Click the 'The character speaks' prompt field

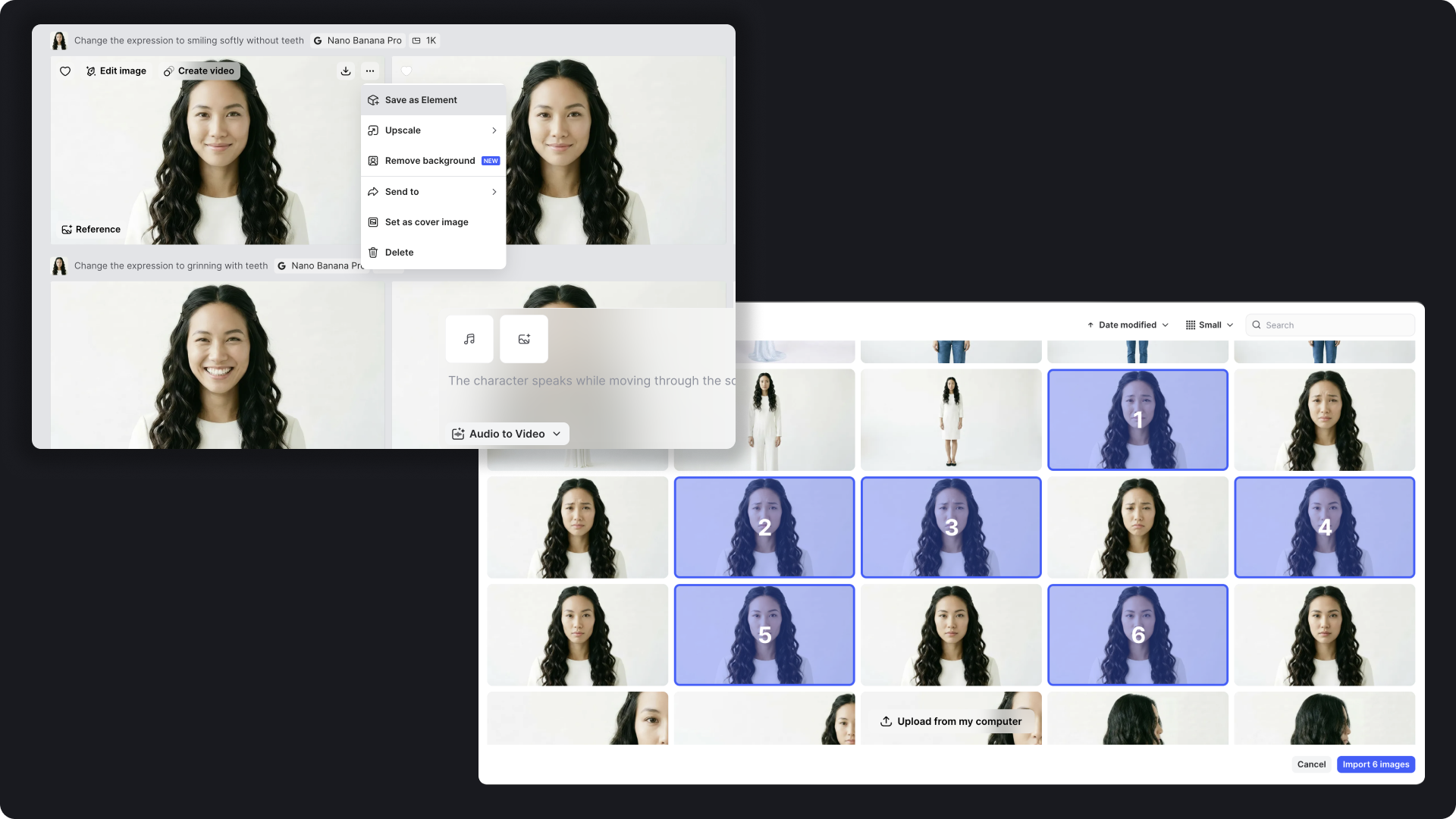click(591, 381)
